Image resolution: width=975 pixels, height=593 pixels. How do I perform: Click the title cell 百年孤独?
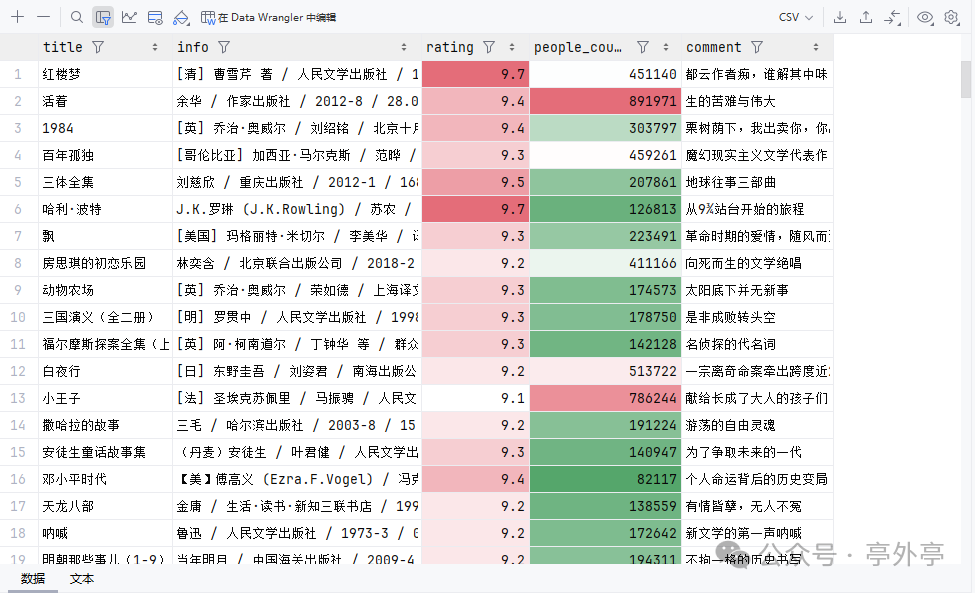(105, 155)
